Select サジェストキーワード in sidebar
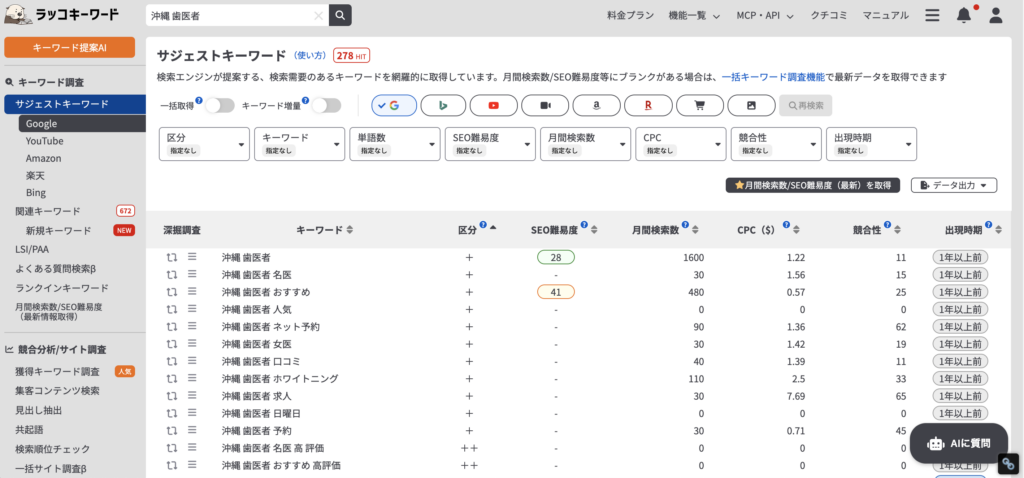The width and height of the screenshot is (1024, 478). point(75,104)
